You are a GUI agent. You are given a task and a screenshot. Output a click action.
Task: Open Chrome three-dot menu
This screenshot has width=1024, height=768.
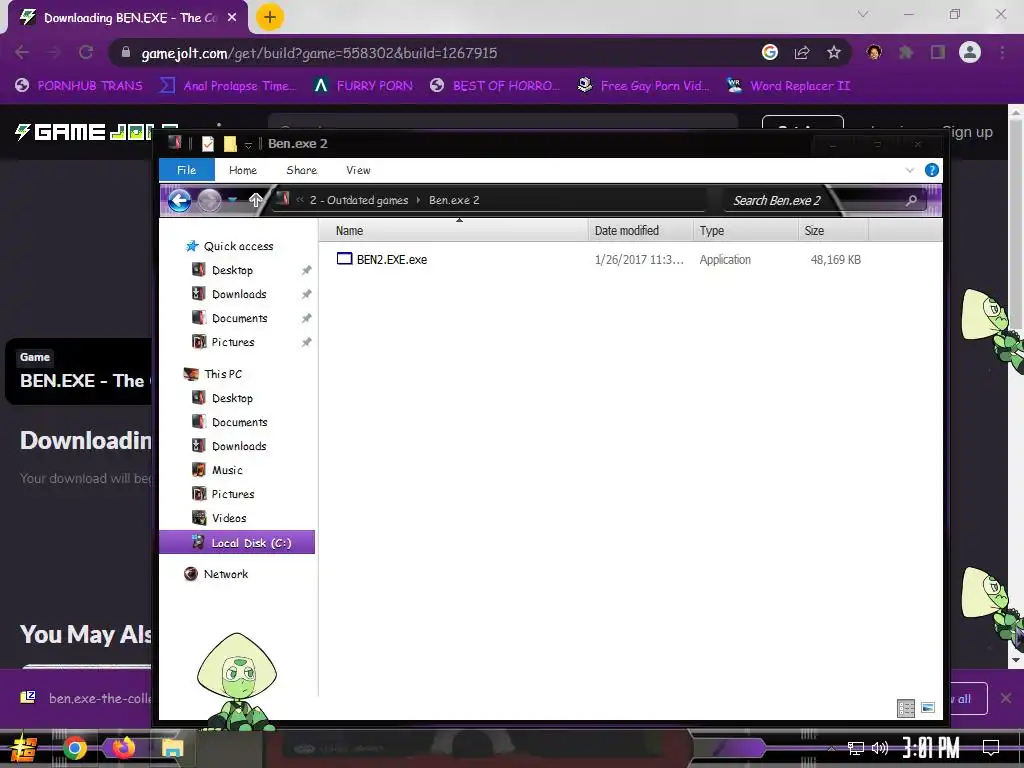pos(1002,52)
